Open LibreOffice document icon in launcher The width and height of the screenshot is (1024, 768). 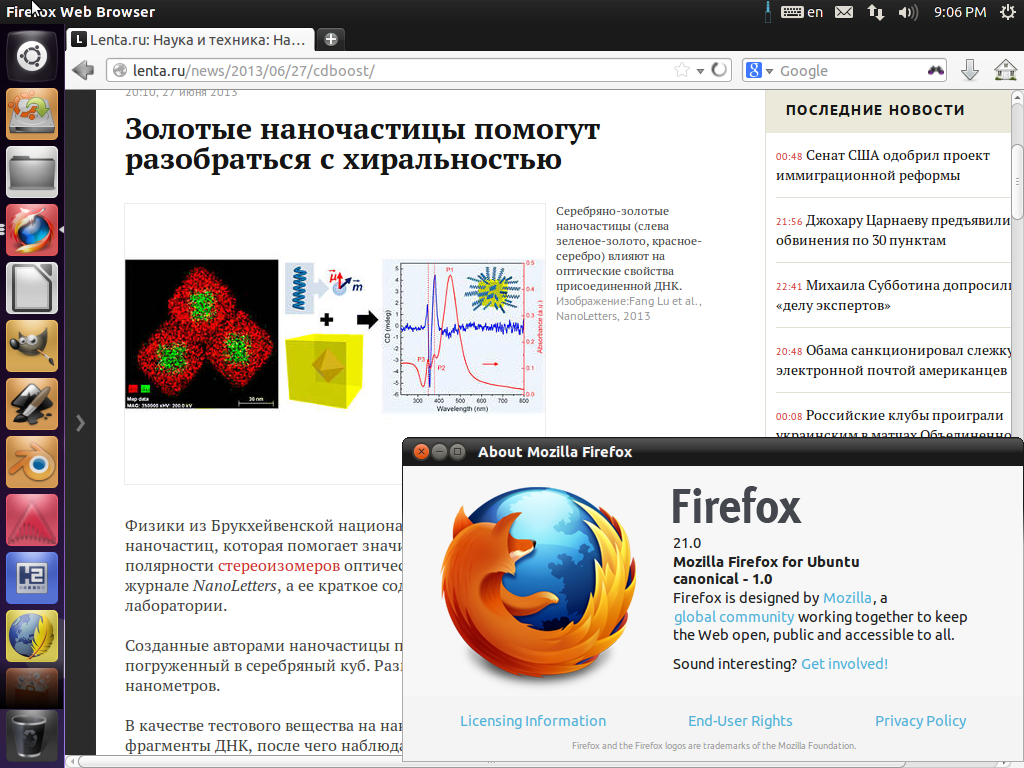[32, 288]
